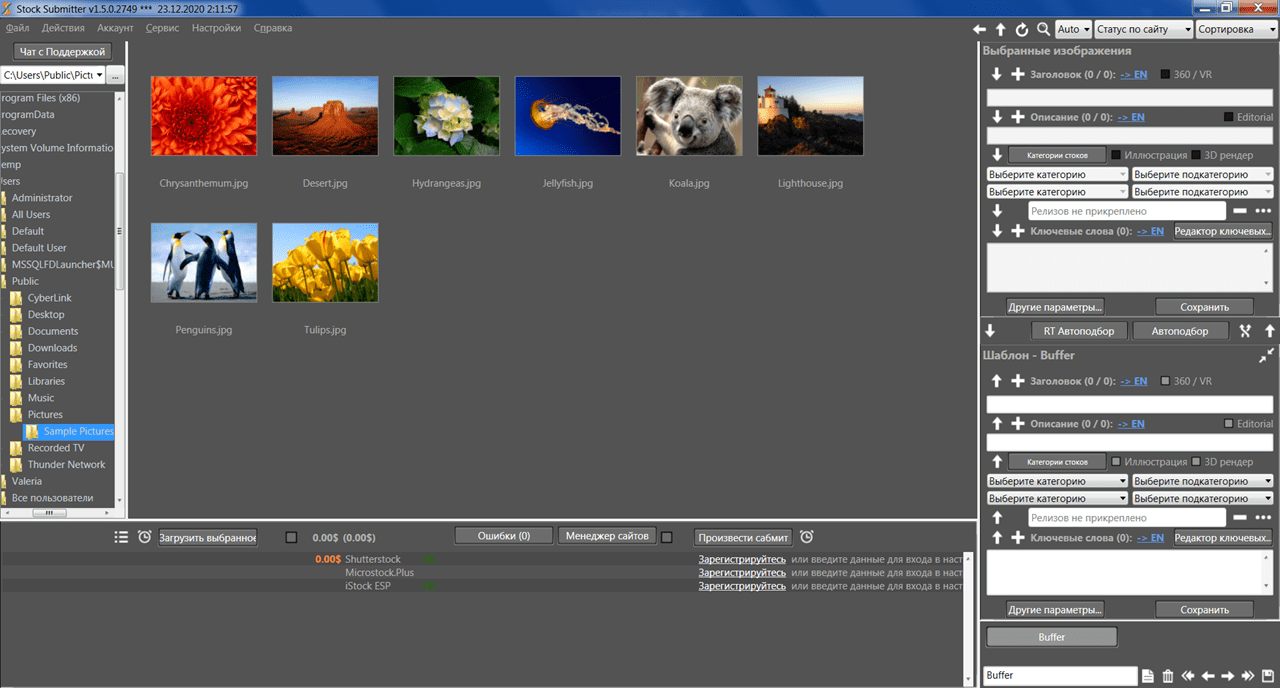
Task: Toggle Иллюстрация checkbox in Шаблон panel
Action: (1116, 462)
